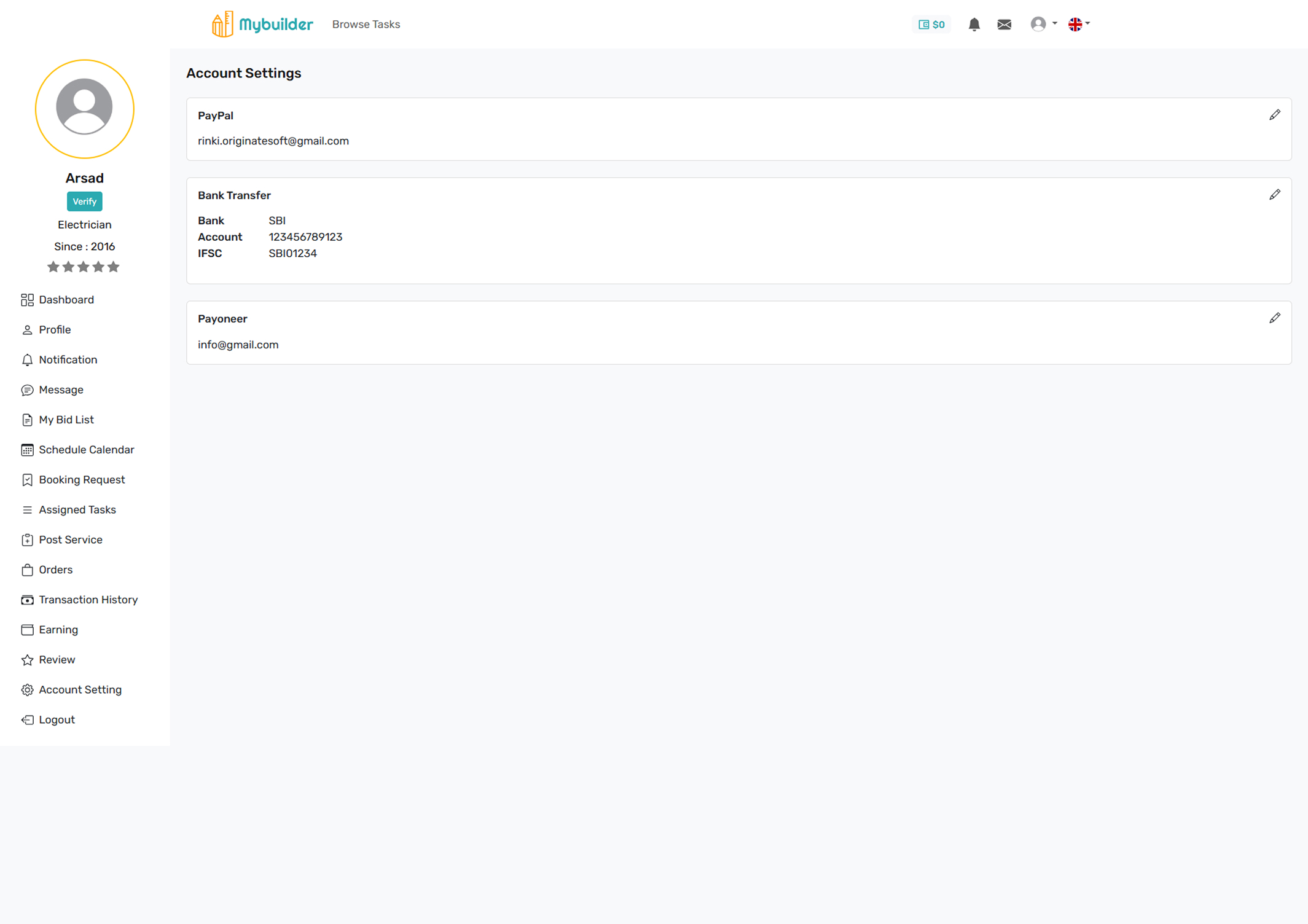Click the five-star rating row
Screen dimensions: 1308x924
pyautogui.click(x=84, y=267)
